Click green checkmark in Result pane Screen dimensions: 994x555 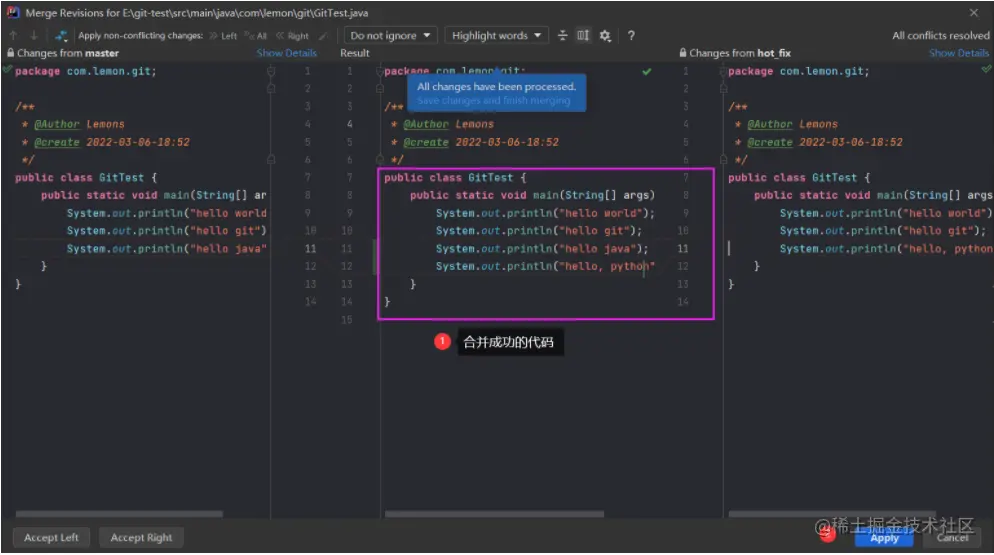(647, 71)
